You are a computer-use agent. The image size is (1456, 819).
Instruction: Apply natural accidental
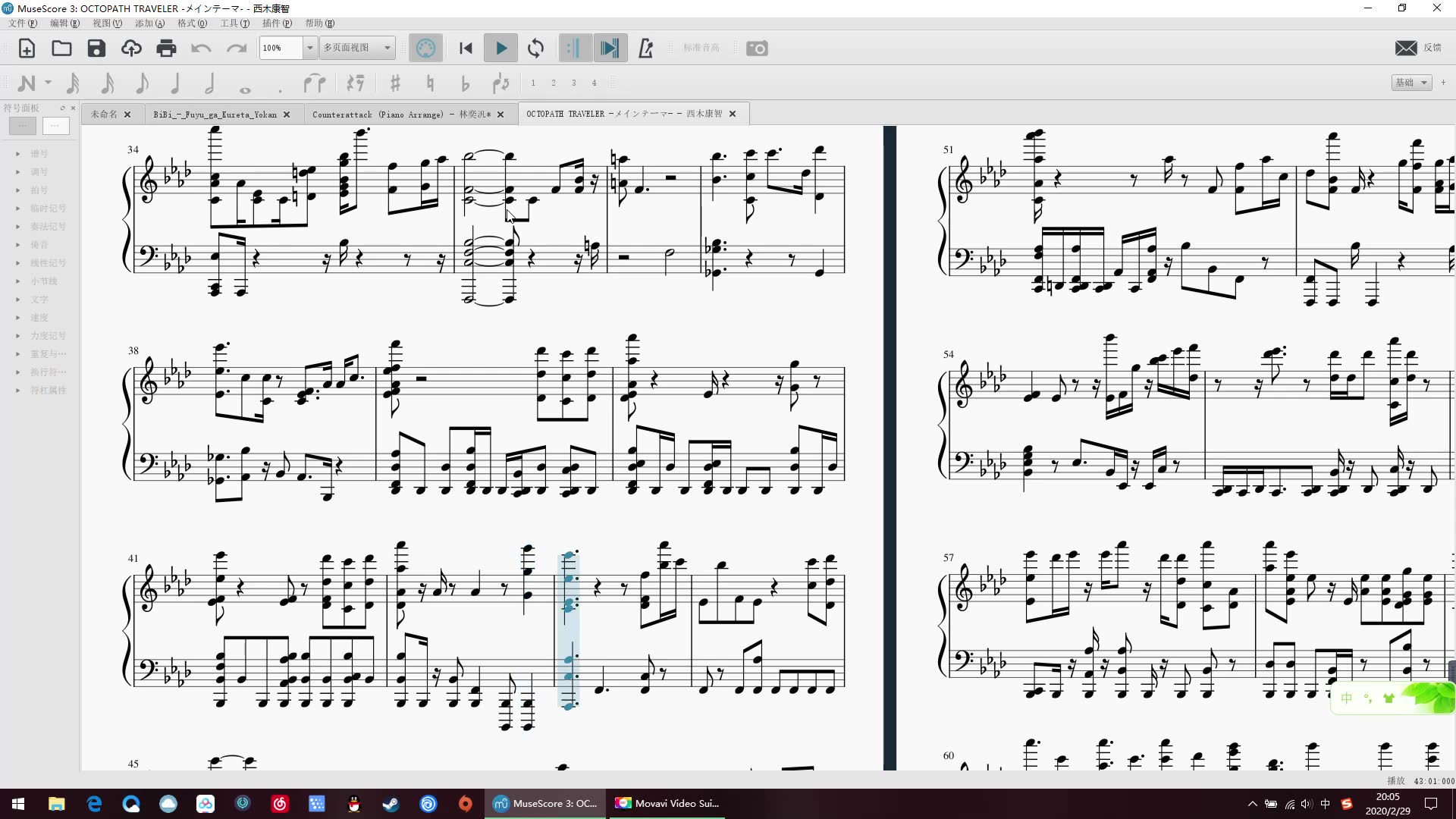[430, 83]
